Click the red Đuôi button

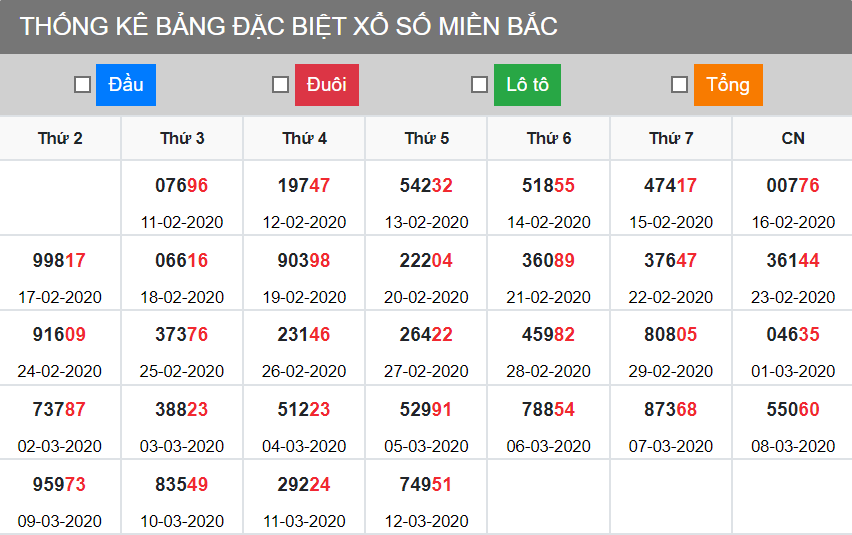tap(326, 85)
